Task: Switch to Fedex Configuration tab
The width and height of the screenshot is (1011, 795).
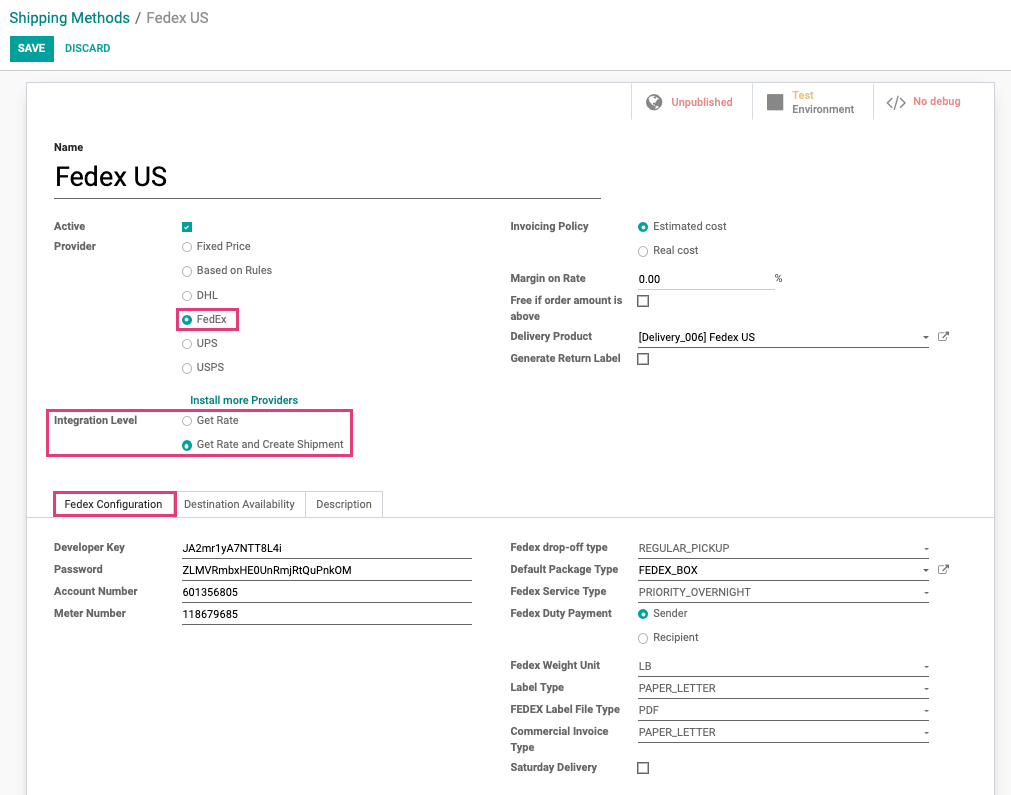Action: [113, 504]
